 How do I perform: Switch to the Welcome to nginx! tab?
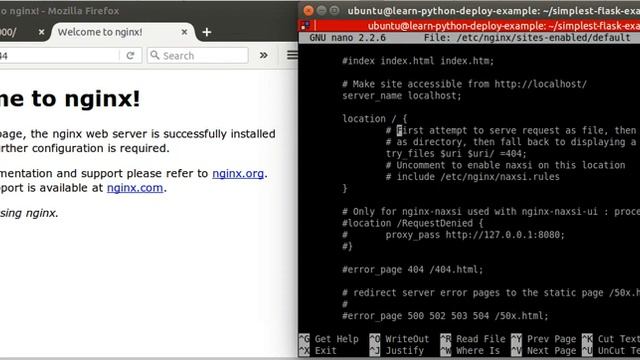coord(100,32)
